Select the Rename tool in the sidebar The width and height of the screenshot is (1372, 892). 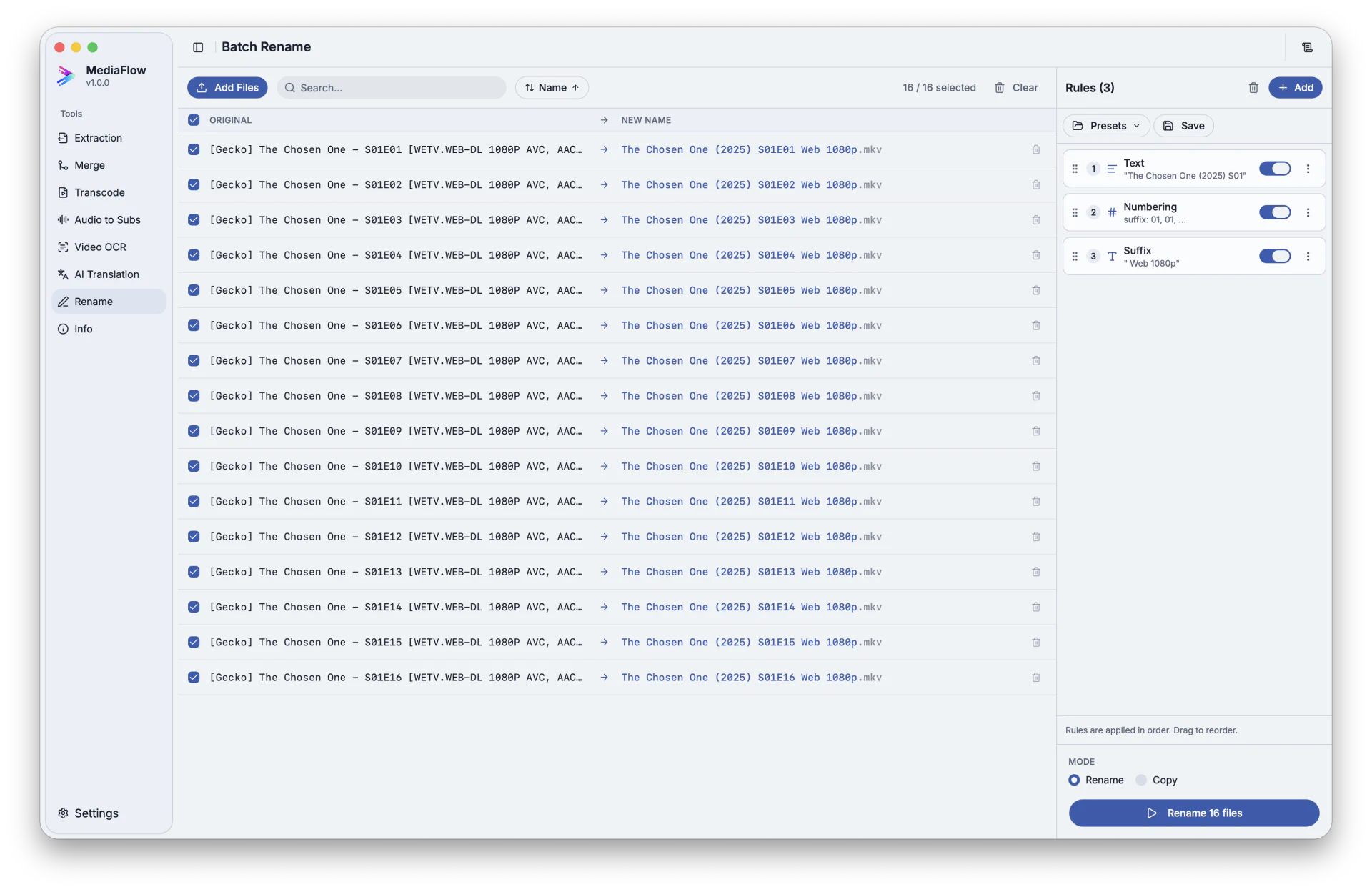pyautogui.click(x=109, y=302)
